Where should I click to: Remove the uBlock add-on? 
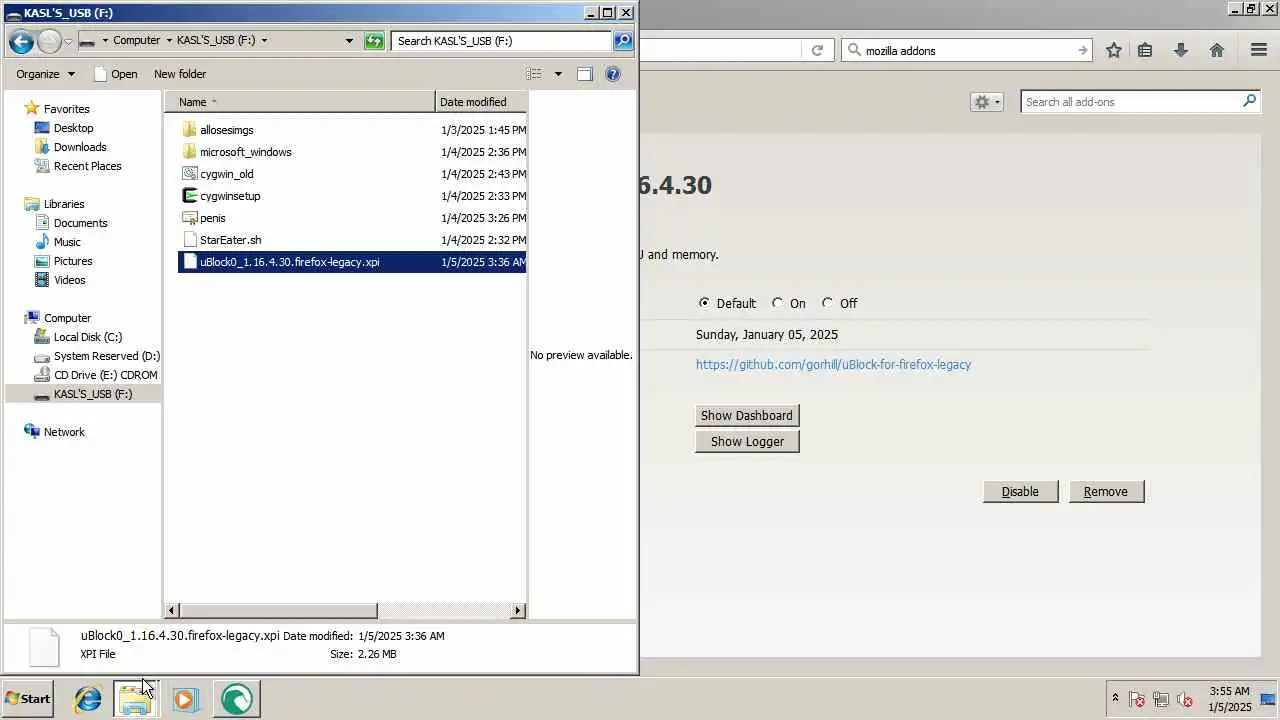pyautogui.click(x=1106, y=491)
